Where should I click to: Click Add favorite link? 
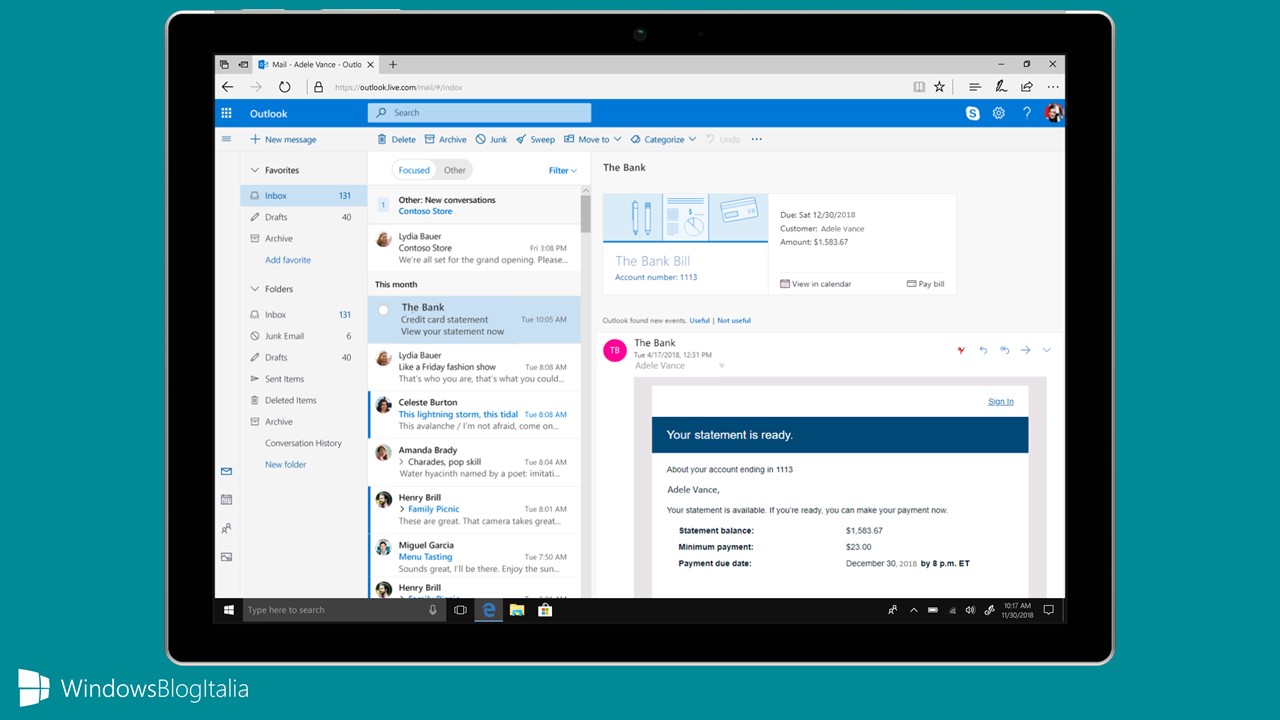[288, 260]
